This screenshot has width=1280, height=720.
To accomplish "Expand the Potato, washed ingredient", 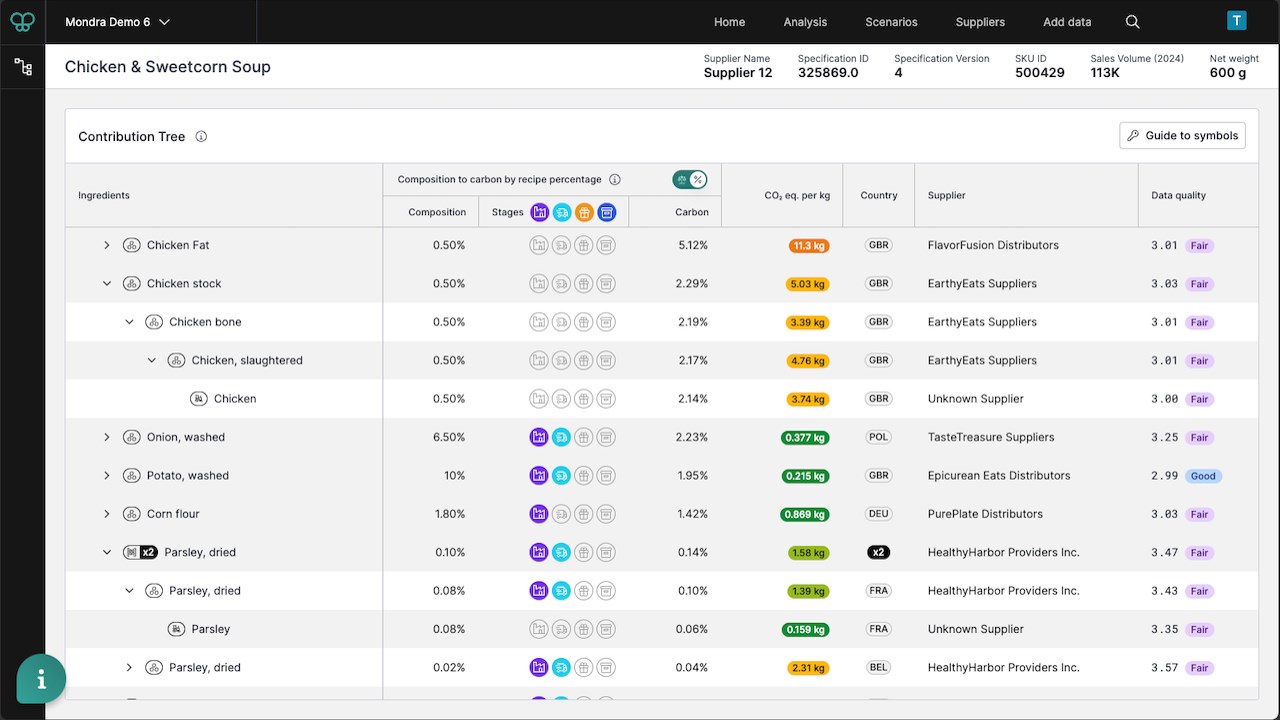I will [107, 476].
